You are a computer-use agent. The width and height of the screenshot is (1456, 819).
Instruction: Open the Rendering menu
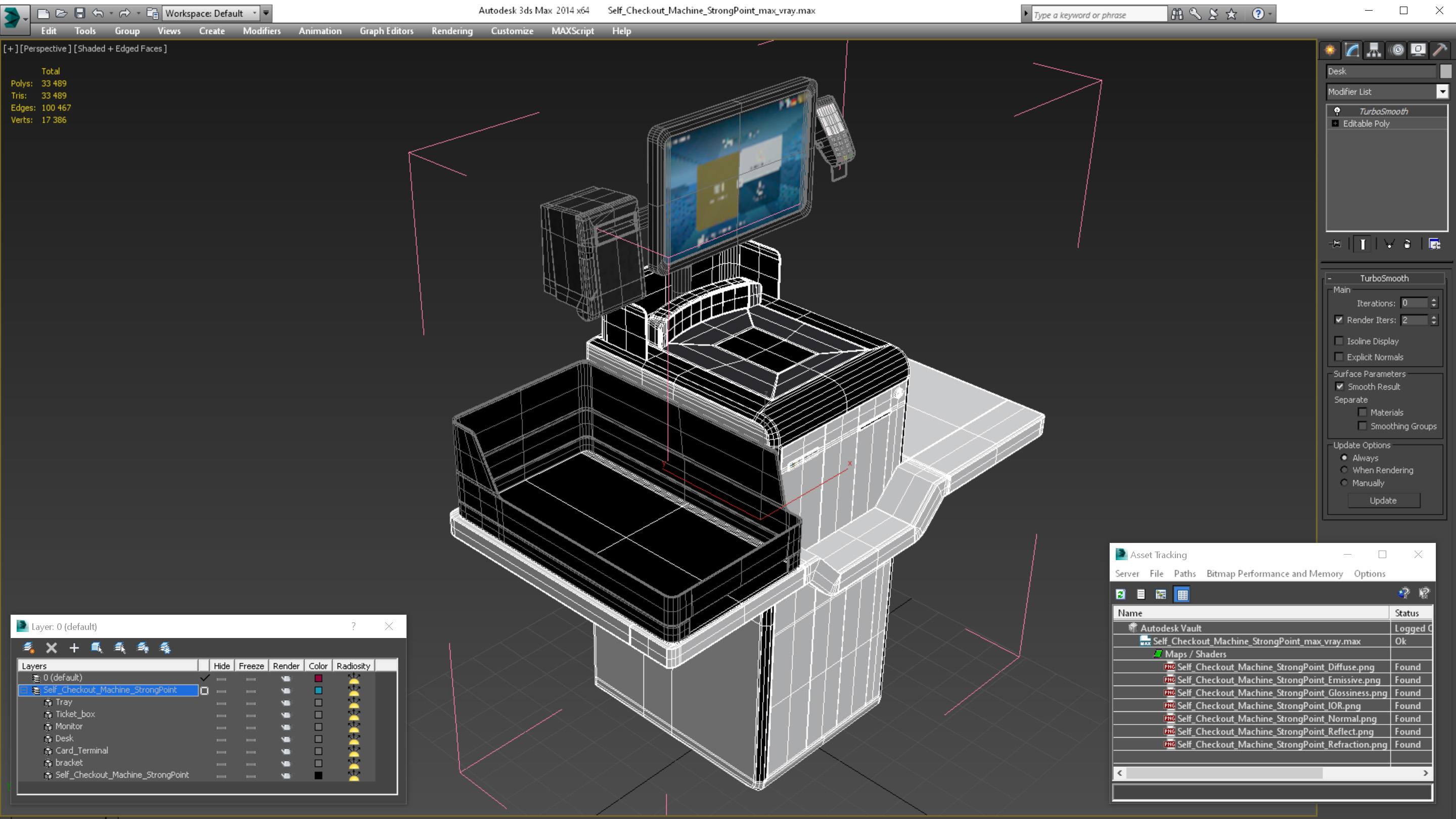[x=452, y=31]
